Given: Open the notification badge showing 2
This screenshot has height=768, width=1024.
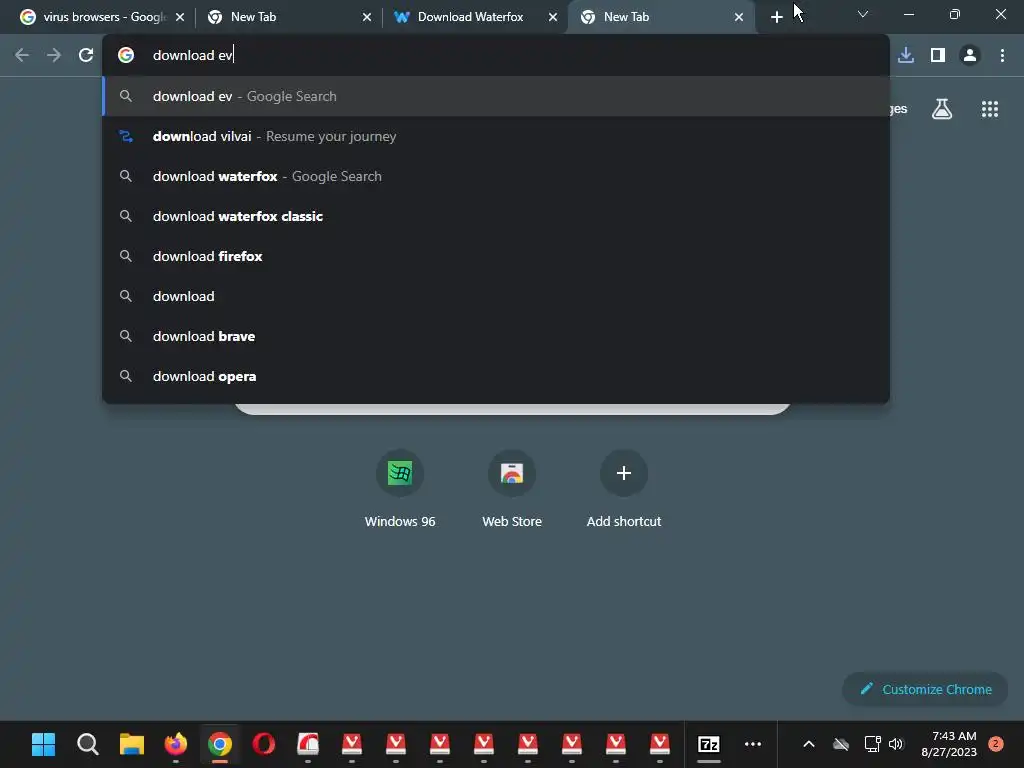Looking at the screenshot, I should coord(996,744).
